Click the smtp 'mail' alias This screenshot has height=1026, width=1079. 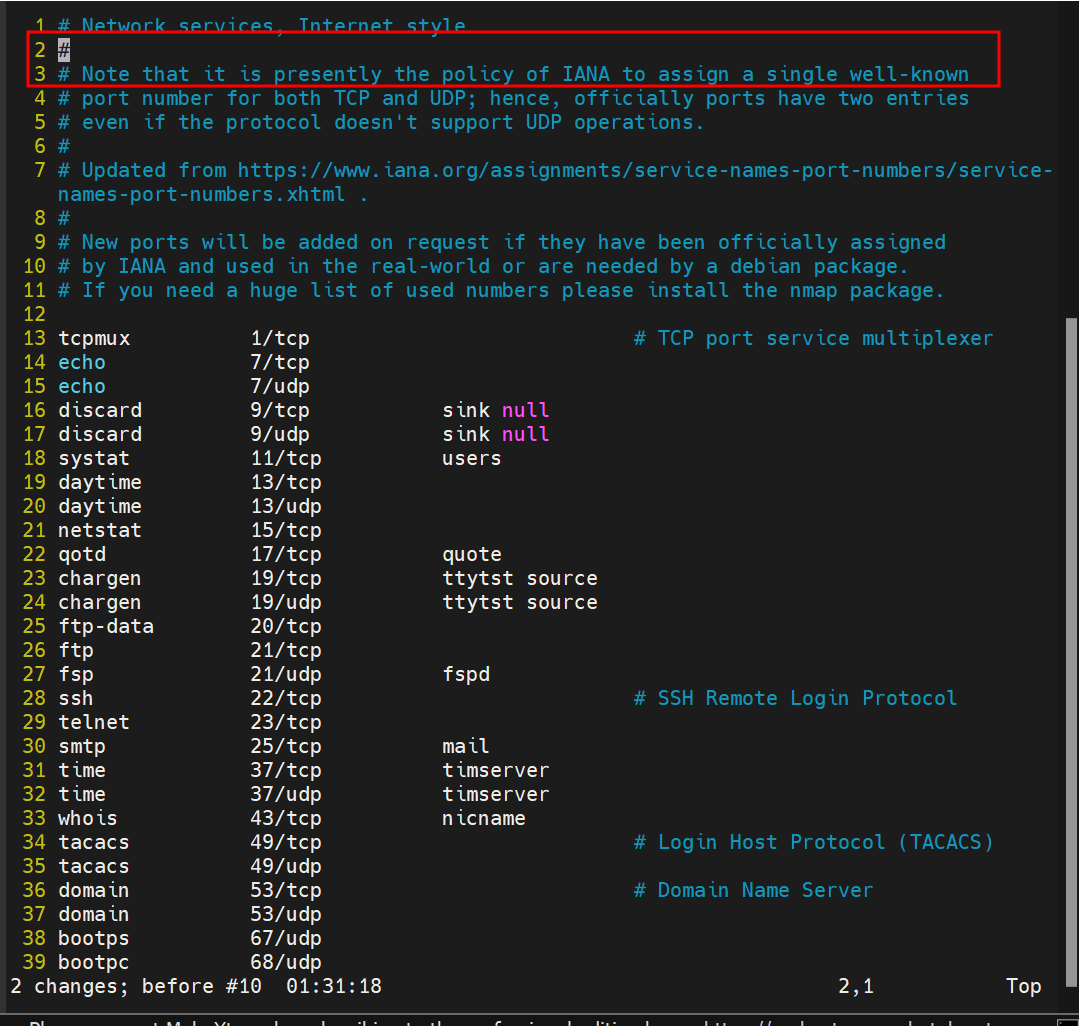[466, 746]
